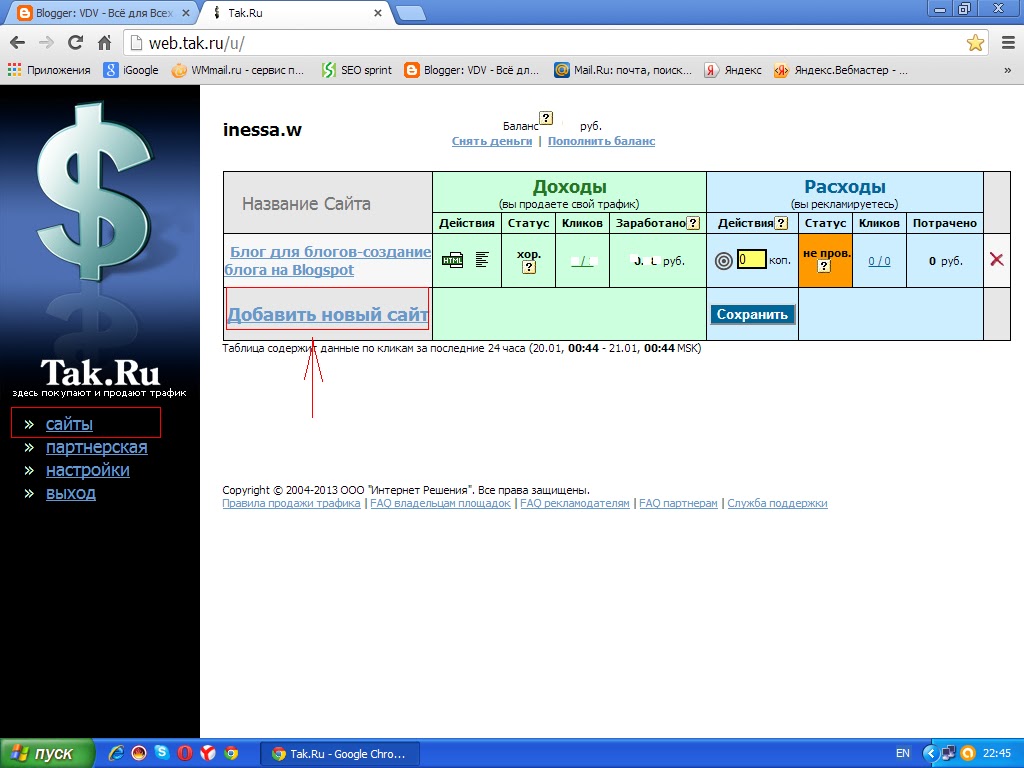Open the Windows пуск start button
The height and width of the screenshot is (768, 1024).
[x=47, y=754]
